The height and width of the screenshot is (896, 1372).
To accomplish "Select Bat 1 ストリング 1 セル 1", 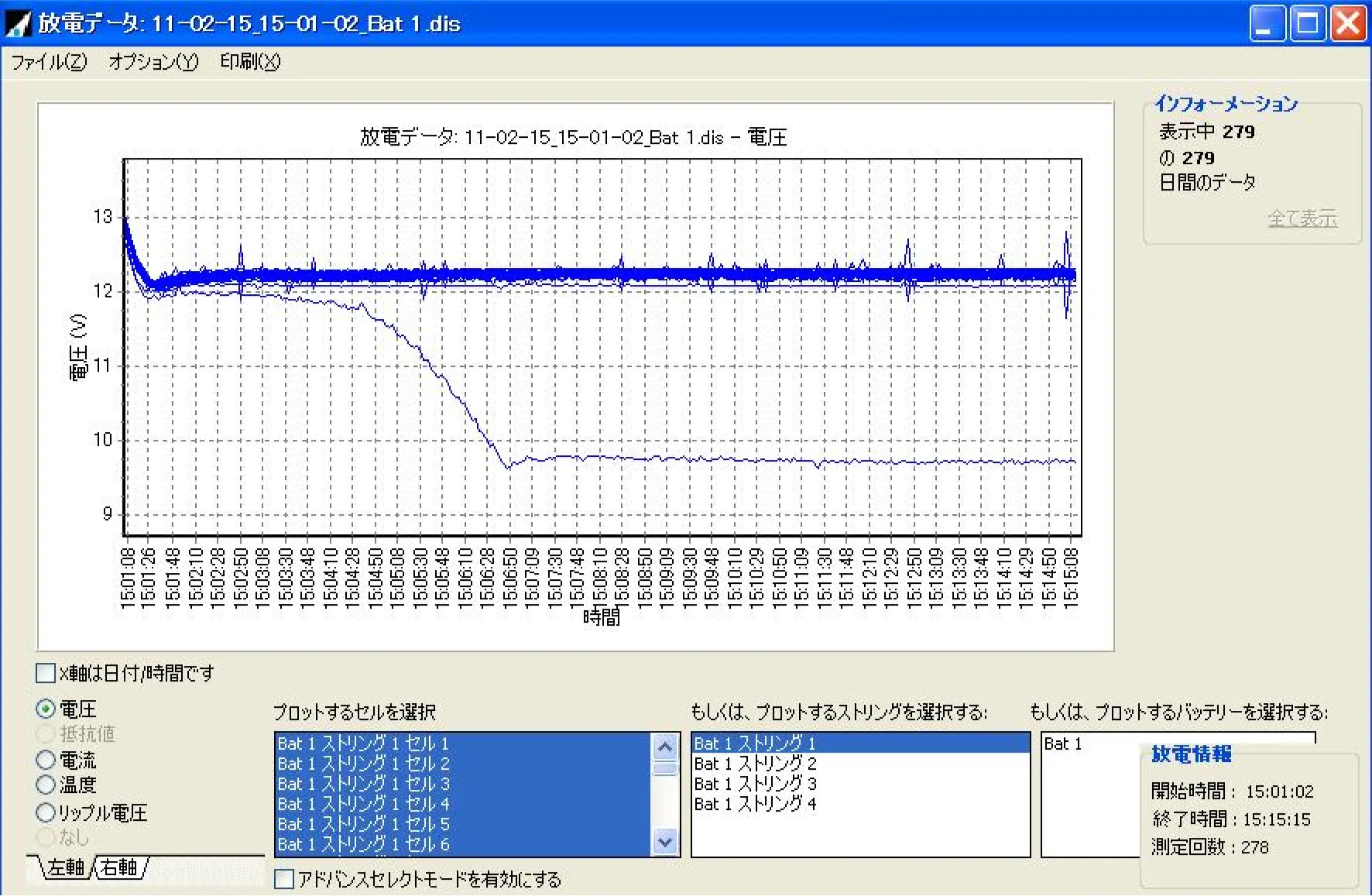I will pos(464,743).
